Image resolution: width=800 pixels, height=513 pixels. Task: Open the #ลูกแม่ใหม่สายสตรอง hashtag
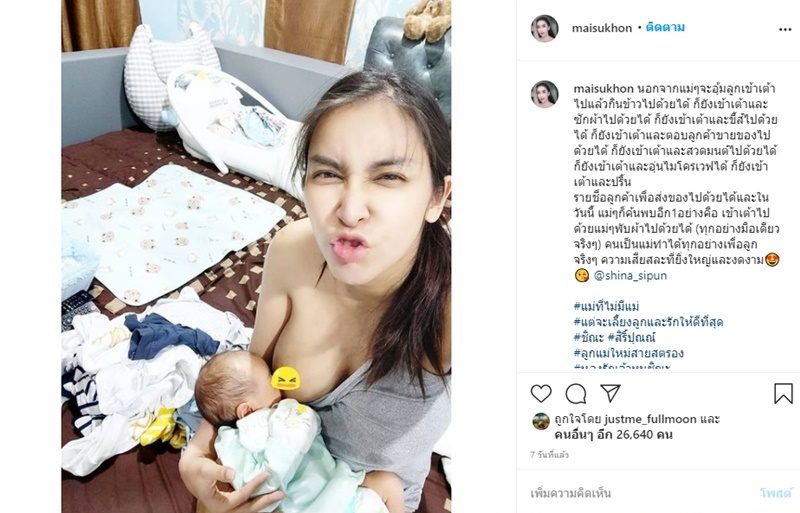tap(629, 353)
